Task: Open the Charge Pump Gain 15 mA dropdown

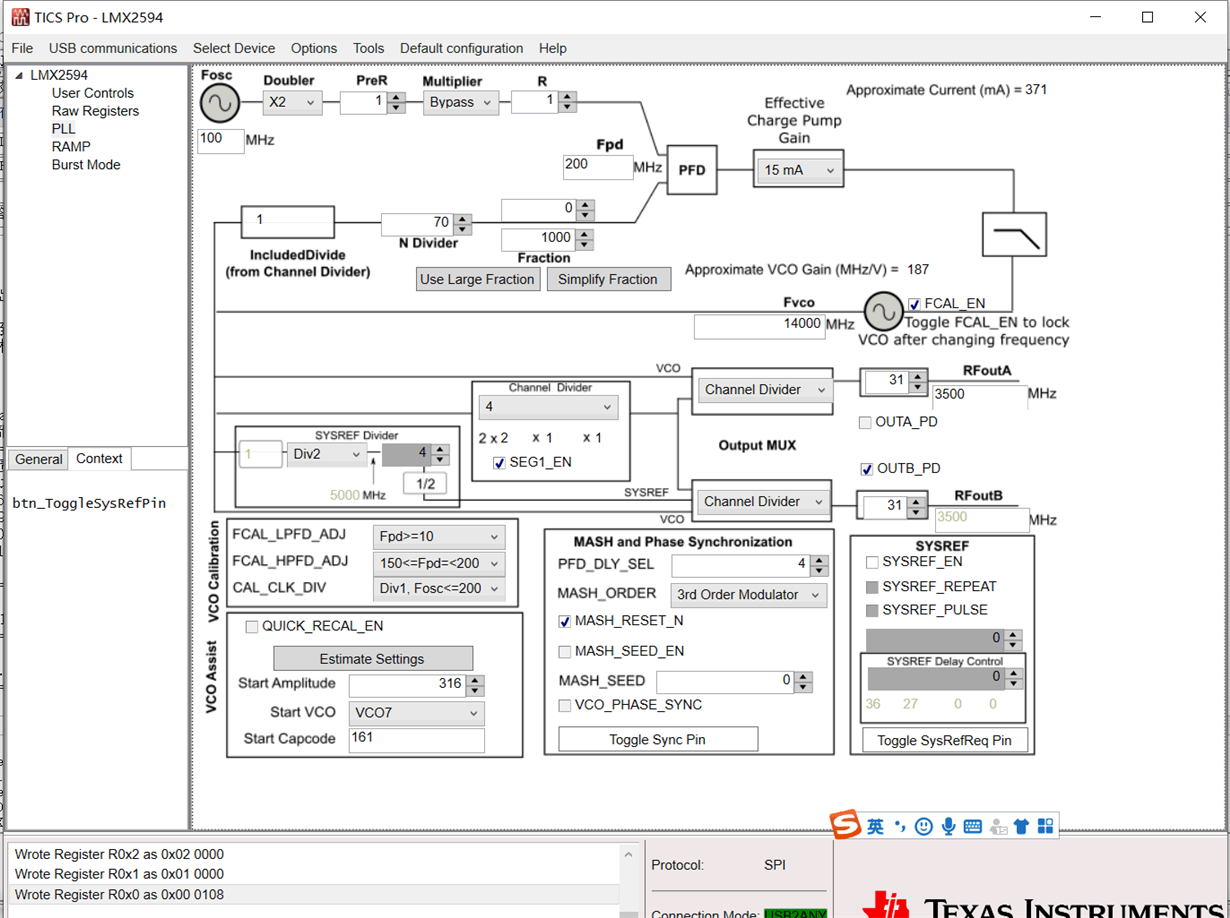Action: [799, 170]
